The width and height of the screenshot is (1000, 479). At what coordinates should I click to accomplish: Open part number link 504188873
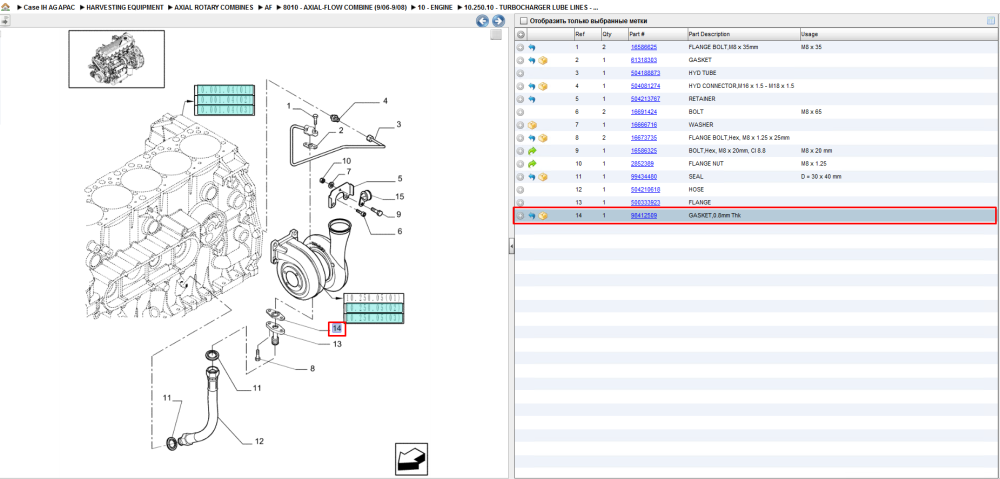645,73
